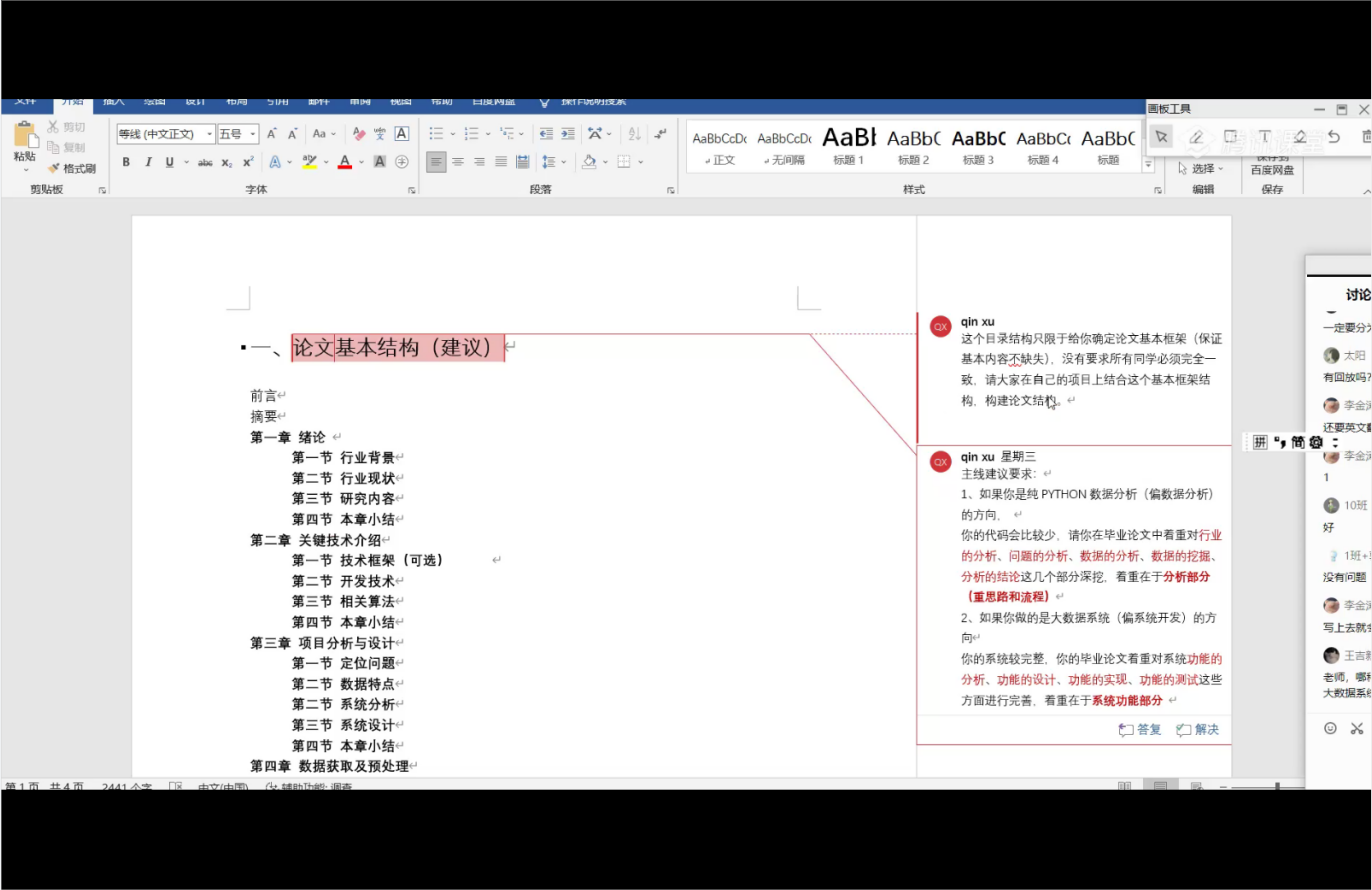Toggle bold formatting in the font group
1372x890 pixels.
click(126, 162)
